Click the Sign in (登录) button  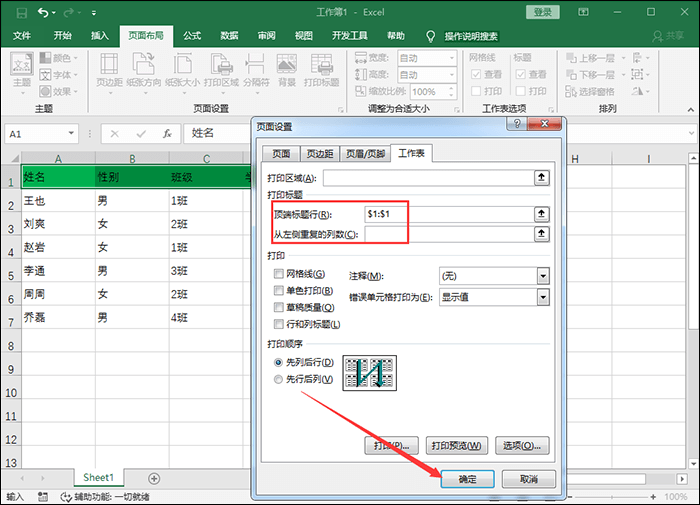click(x=543, y=12)
